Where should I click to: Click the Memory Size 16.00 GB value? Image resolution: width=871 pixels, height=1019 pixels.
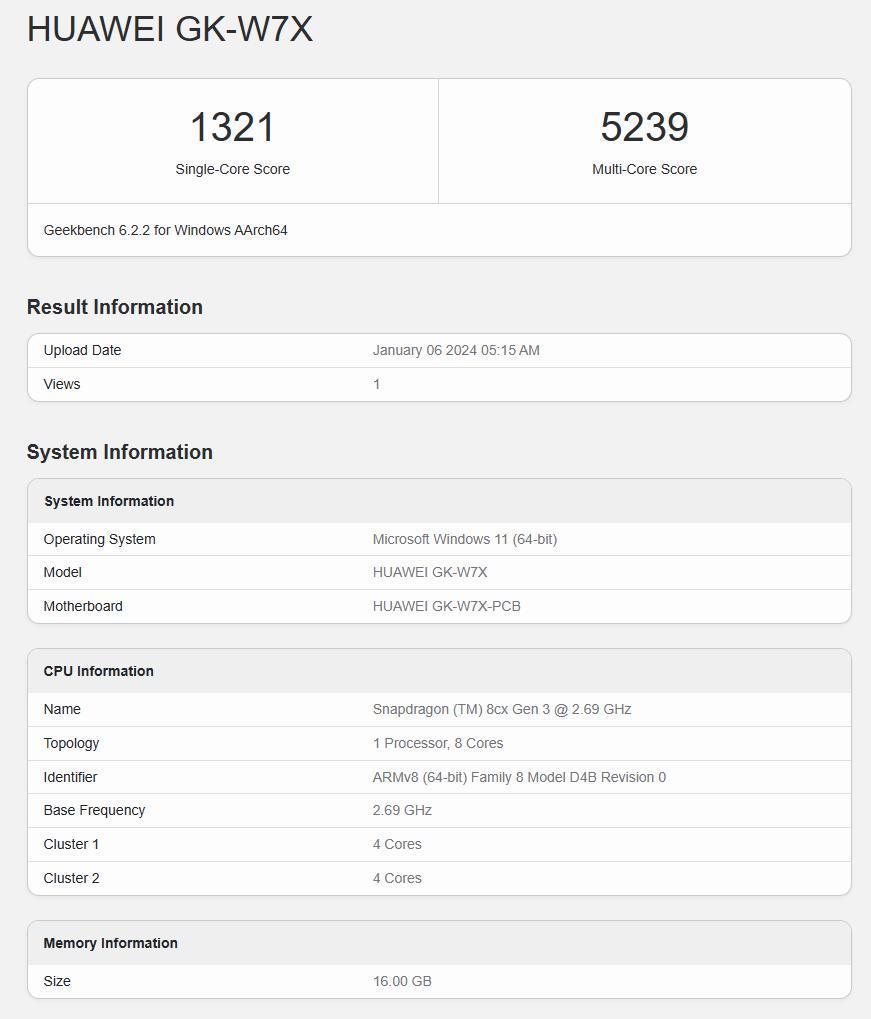pyautogui.click(x=402, y=981)
